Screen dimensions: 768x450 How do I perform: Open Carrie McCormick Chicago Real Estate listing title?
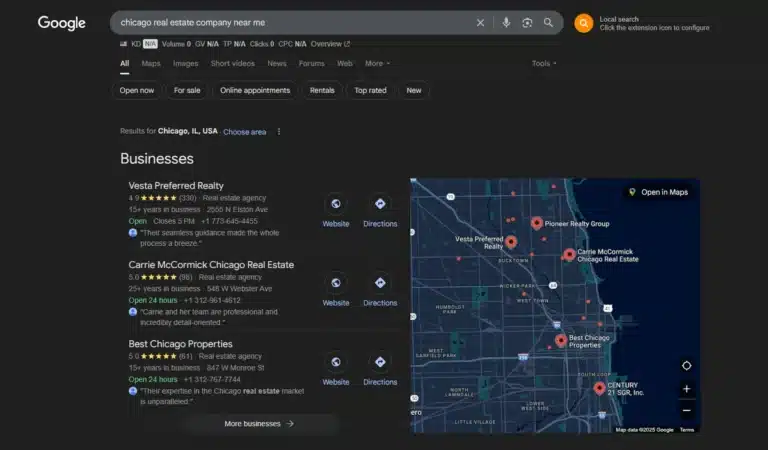click(x=211, y=265)
